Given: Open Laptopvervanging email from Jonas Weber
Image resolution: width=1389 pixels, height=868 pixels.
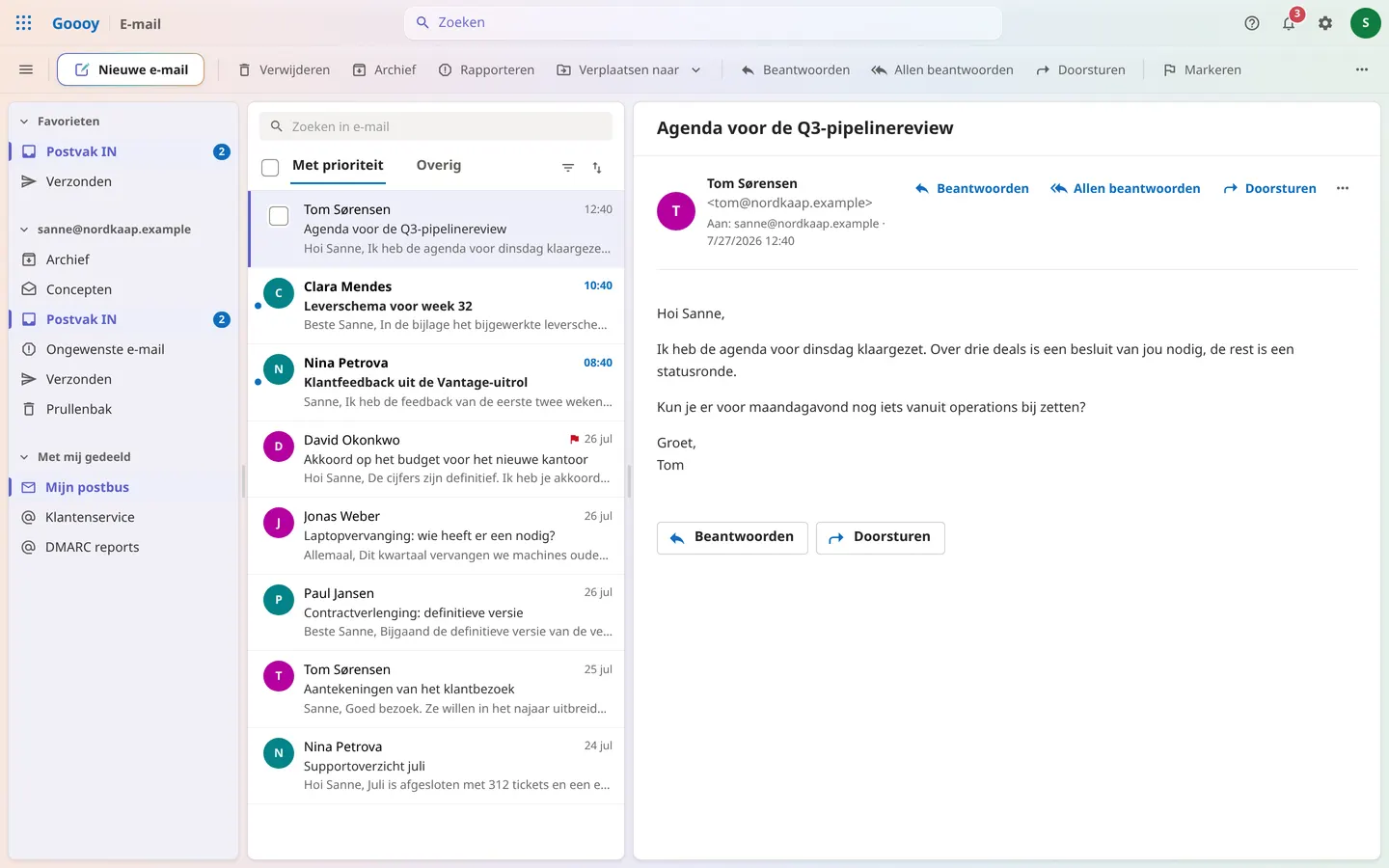Looking at the screenshot, I should pyautogui.click(x=436, y=535).
